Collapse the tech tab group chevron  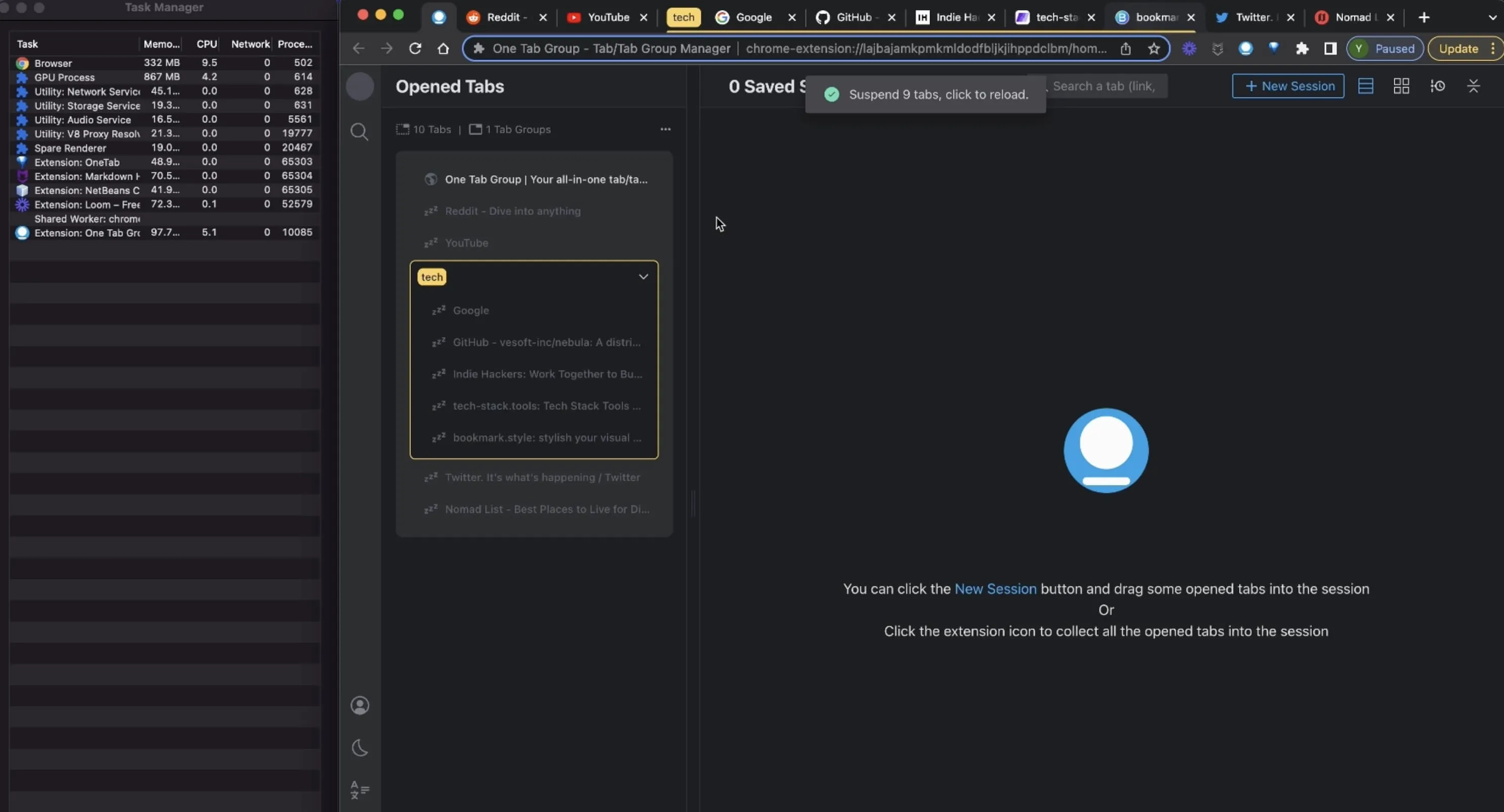pyautogui.click(x=643, y=276)
